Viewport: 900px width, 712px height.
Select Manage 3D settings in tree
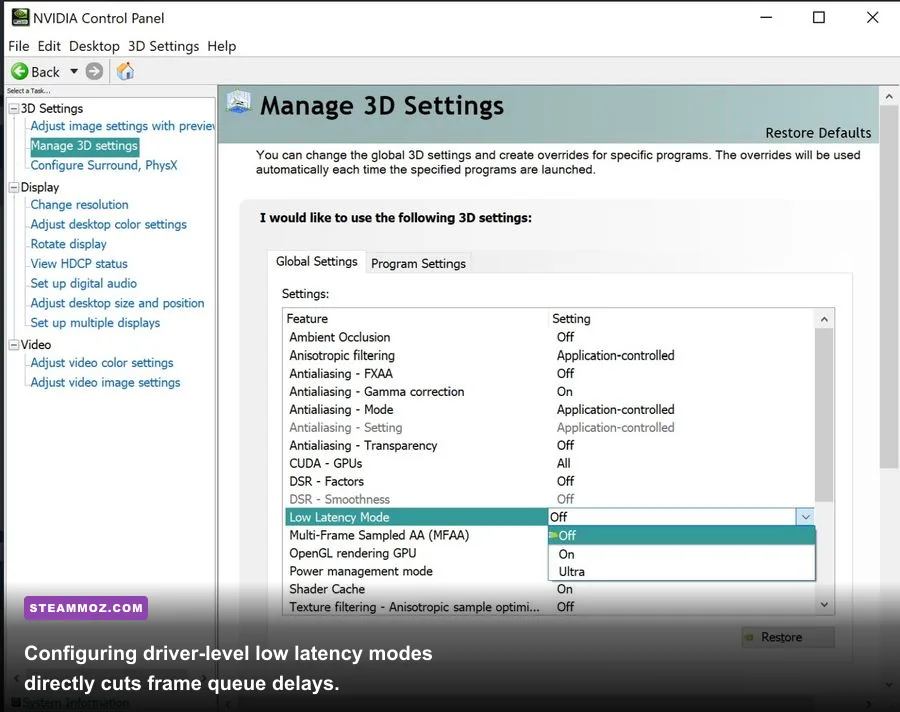(x=84, y=146)
